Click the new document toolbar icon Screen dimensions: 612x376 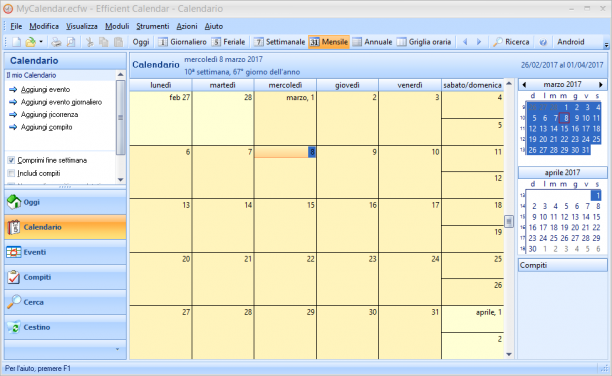(x=16, y=42)
